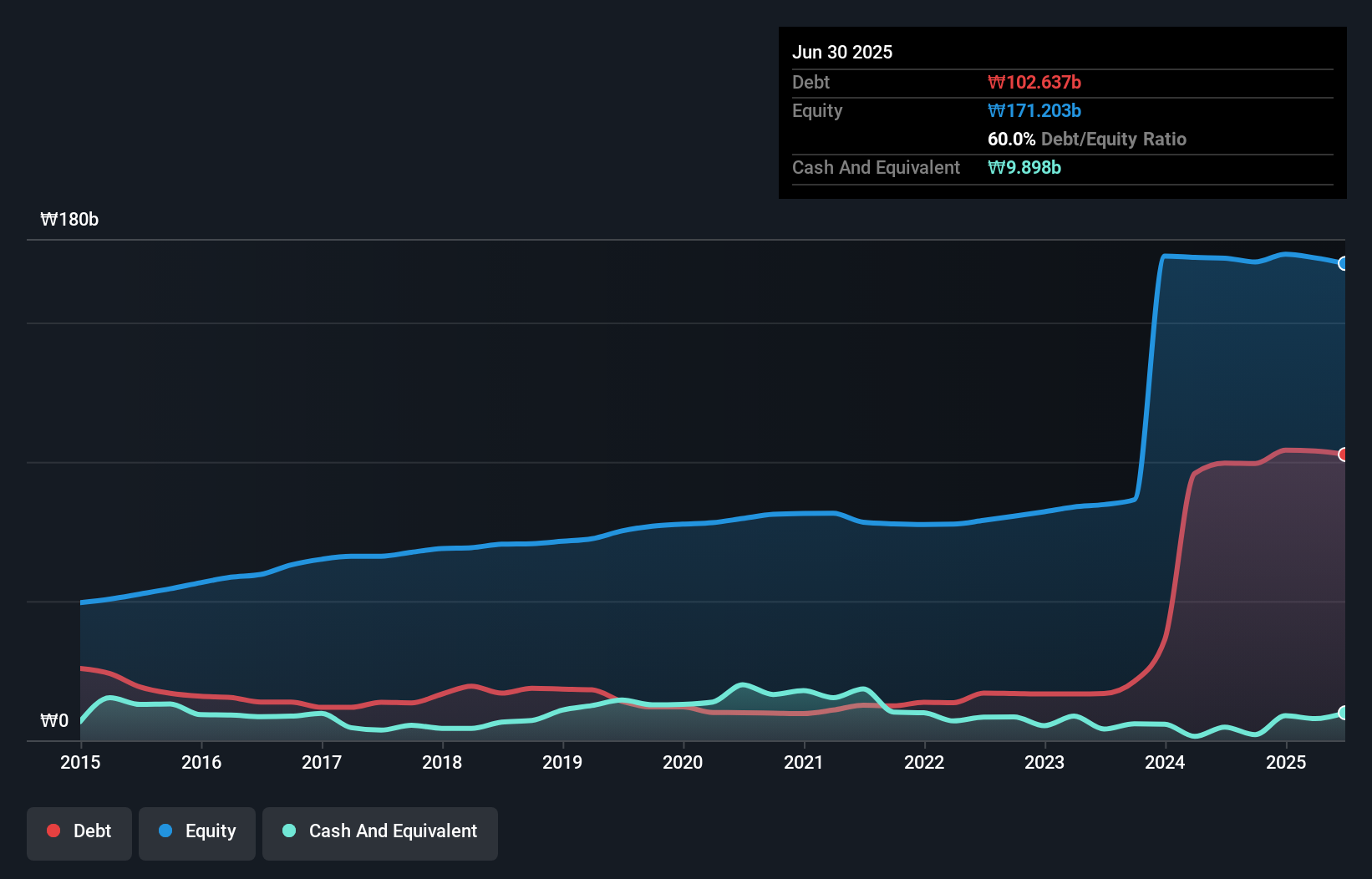Viewport: 1372px width, 879px height.
Task: Click the Equity value ₩171.203b in the tooltip
Action: pos(1034,110)
